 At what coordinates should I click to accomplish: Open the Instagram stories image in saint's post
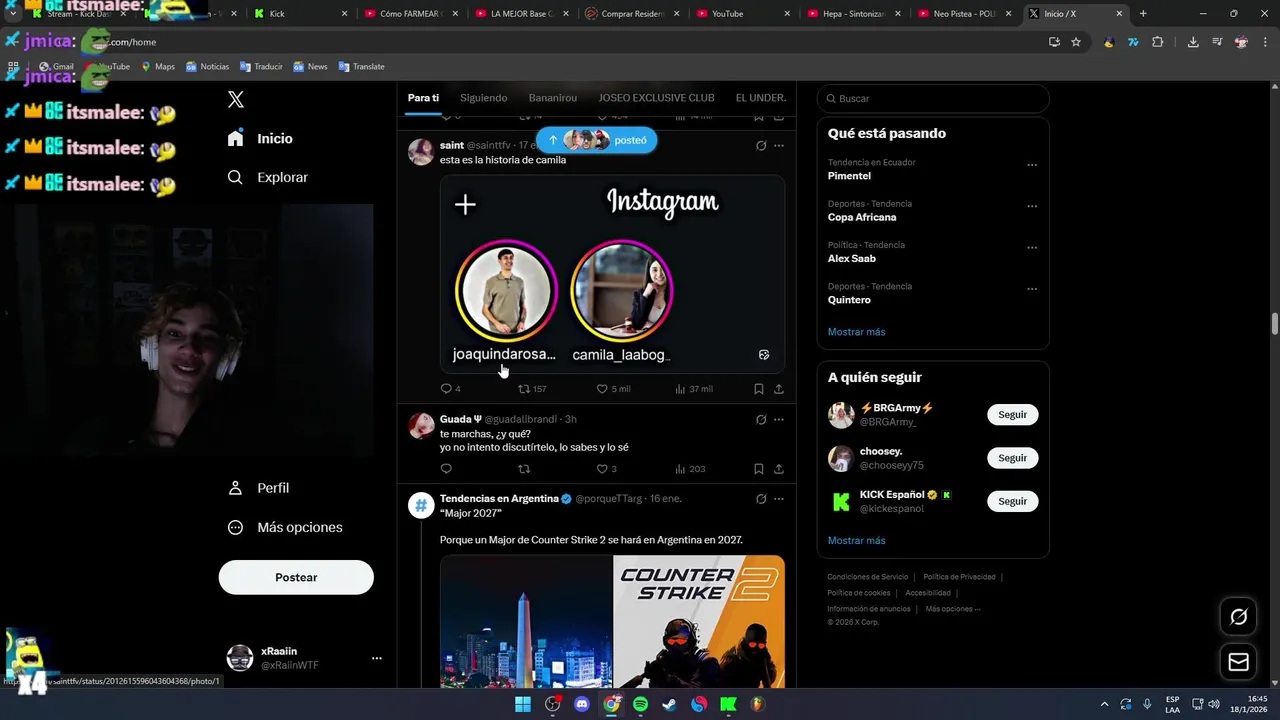(x=612, y=274)
